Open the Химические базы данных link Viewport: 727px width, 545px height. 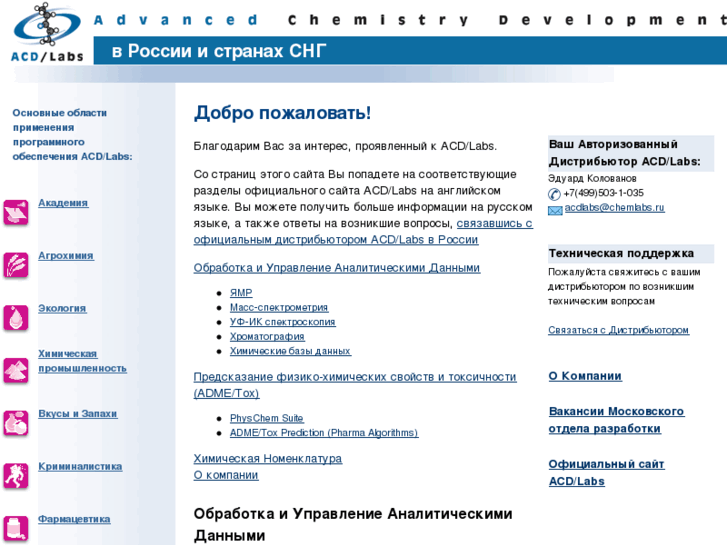(x=290, y=351)
